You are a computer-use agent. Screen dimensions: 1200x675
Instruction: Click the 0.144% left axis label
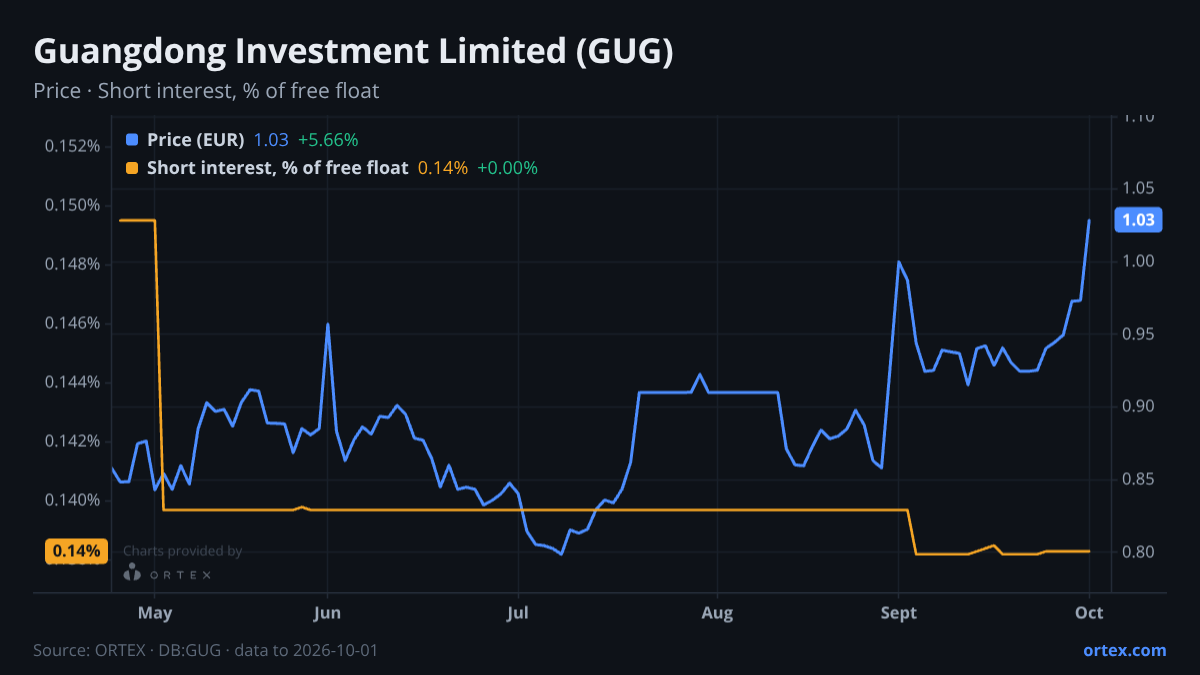point(73,382)
